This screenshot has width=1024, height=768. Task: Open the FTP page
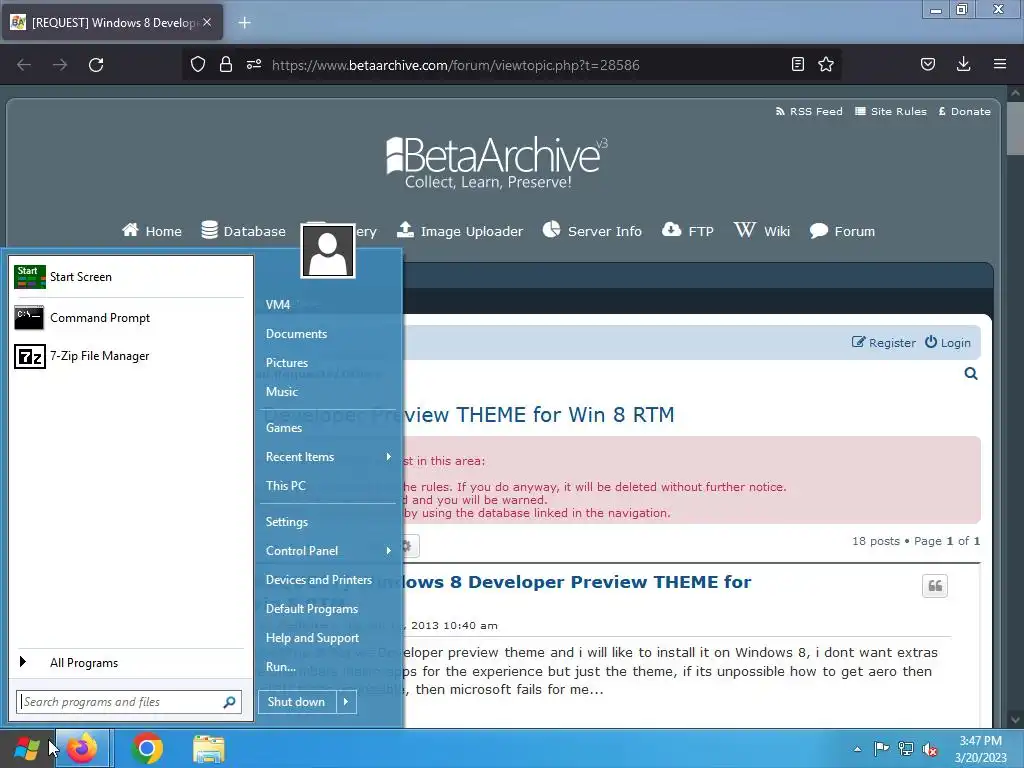point(687,231)
